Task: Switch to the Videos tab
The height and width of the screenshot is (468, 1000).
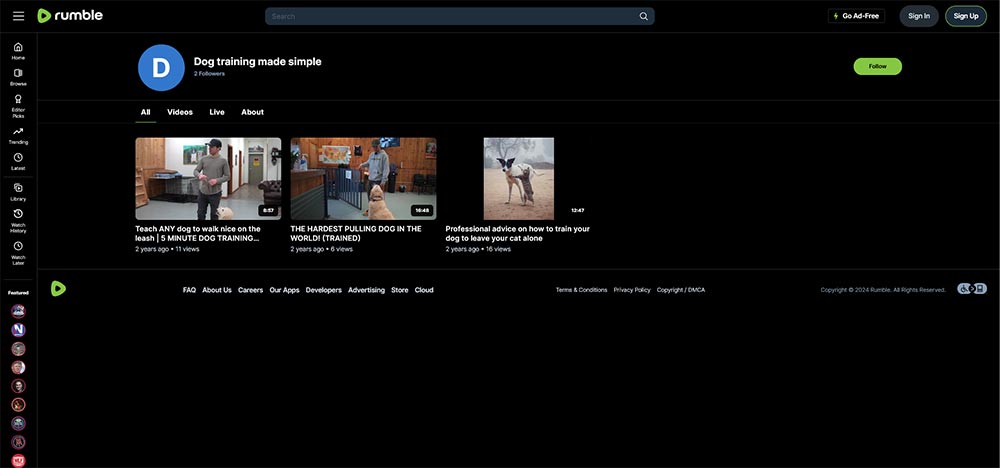Action: point(180,112)
